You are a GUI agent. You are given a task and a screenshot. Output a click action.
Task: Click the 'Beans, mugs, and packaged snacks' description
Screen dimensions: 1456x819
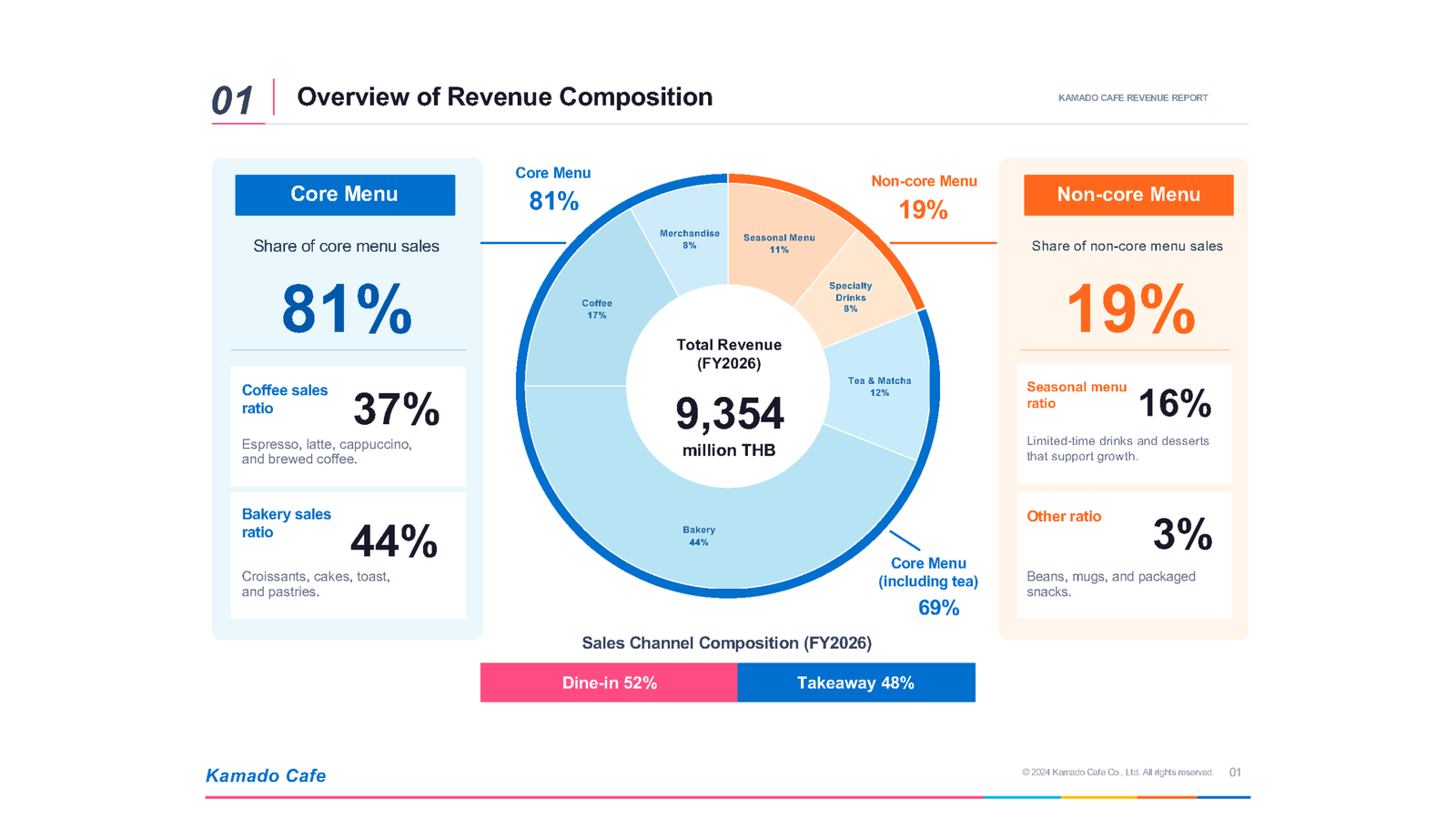click(1111, 584)
